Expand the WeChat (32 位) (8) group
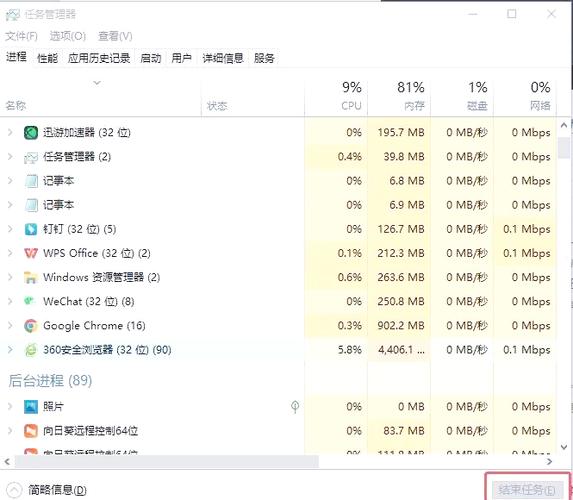Screen dimensions: 573x500 [x=10, y=302]
